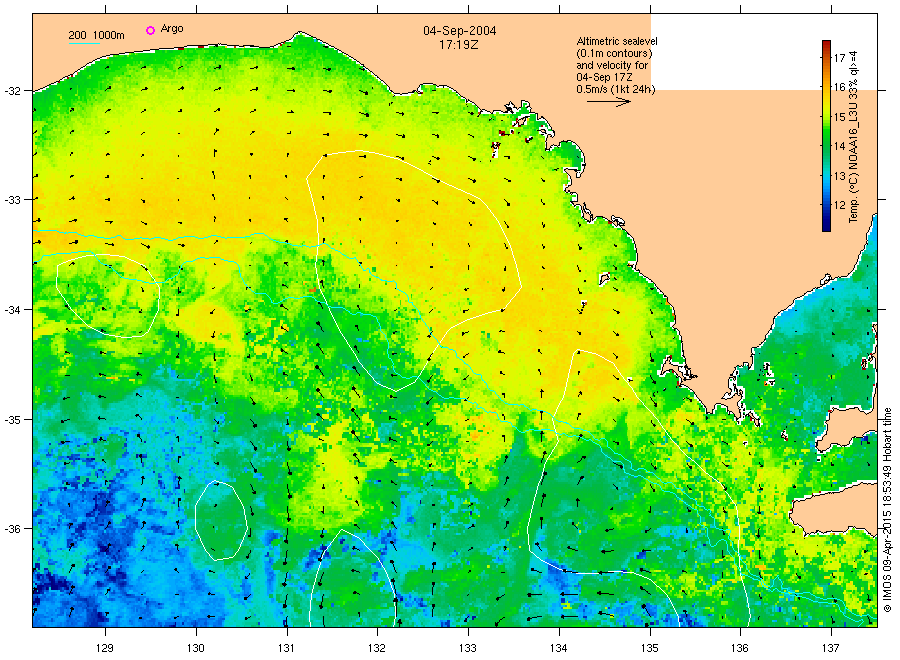Click the '17' value on the colorbar
Image resolution: width=900 pixels, height=660 pixels.
[x=839, y=57]
